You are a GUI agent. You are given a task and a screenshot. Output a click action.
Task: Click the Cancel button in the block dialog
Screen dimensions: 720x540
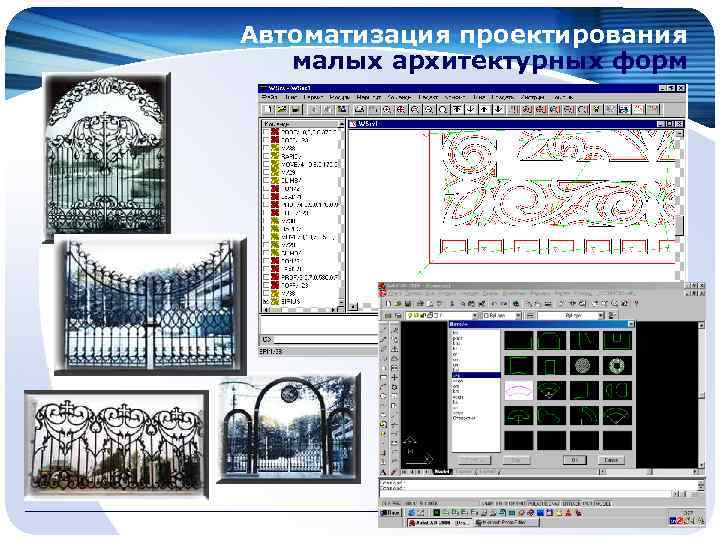tap(611, 460)
